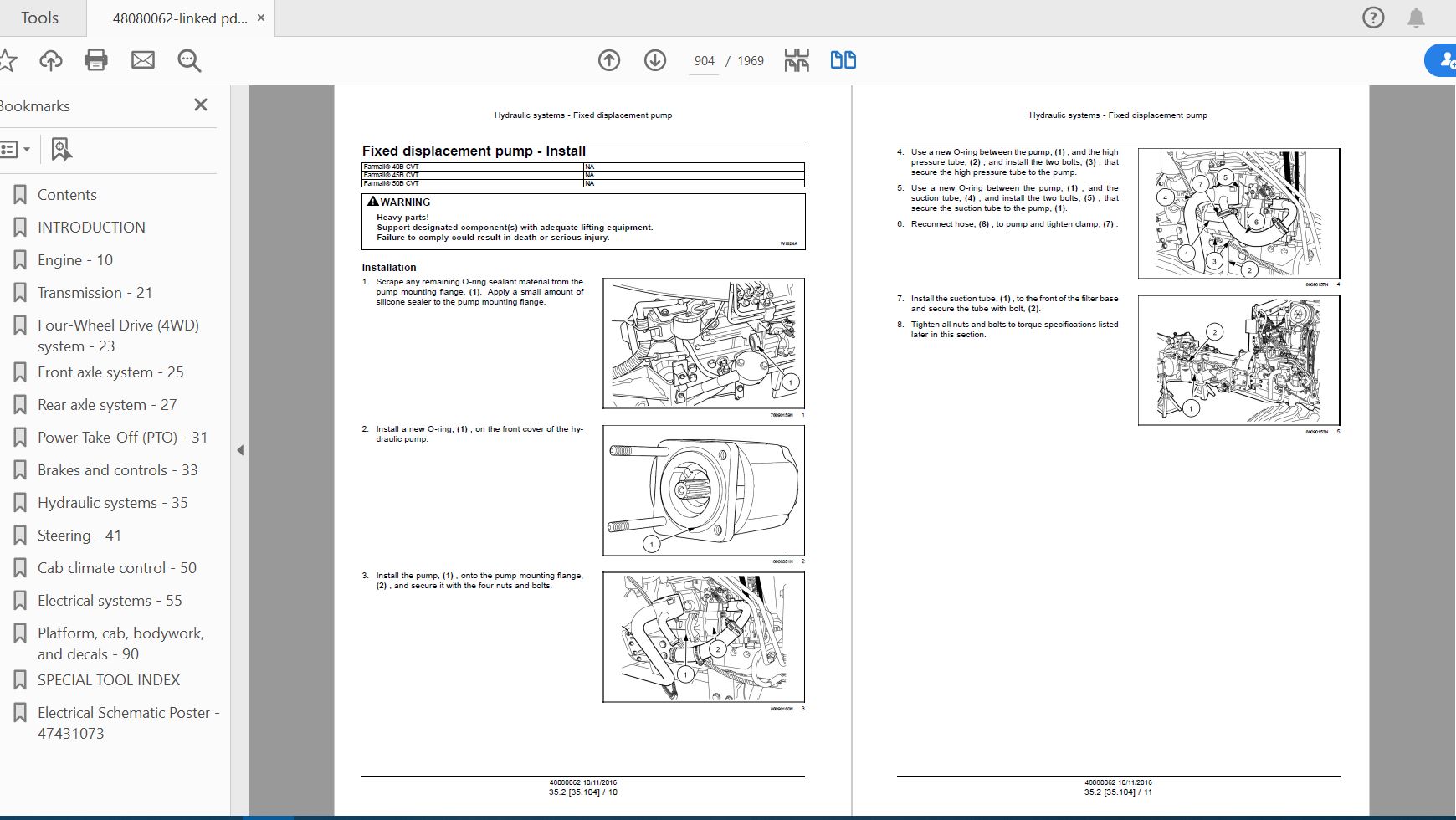
Task: Collapse the bookmarks pane with the side arrow
Action: (240, 450)
